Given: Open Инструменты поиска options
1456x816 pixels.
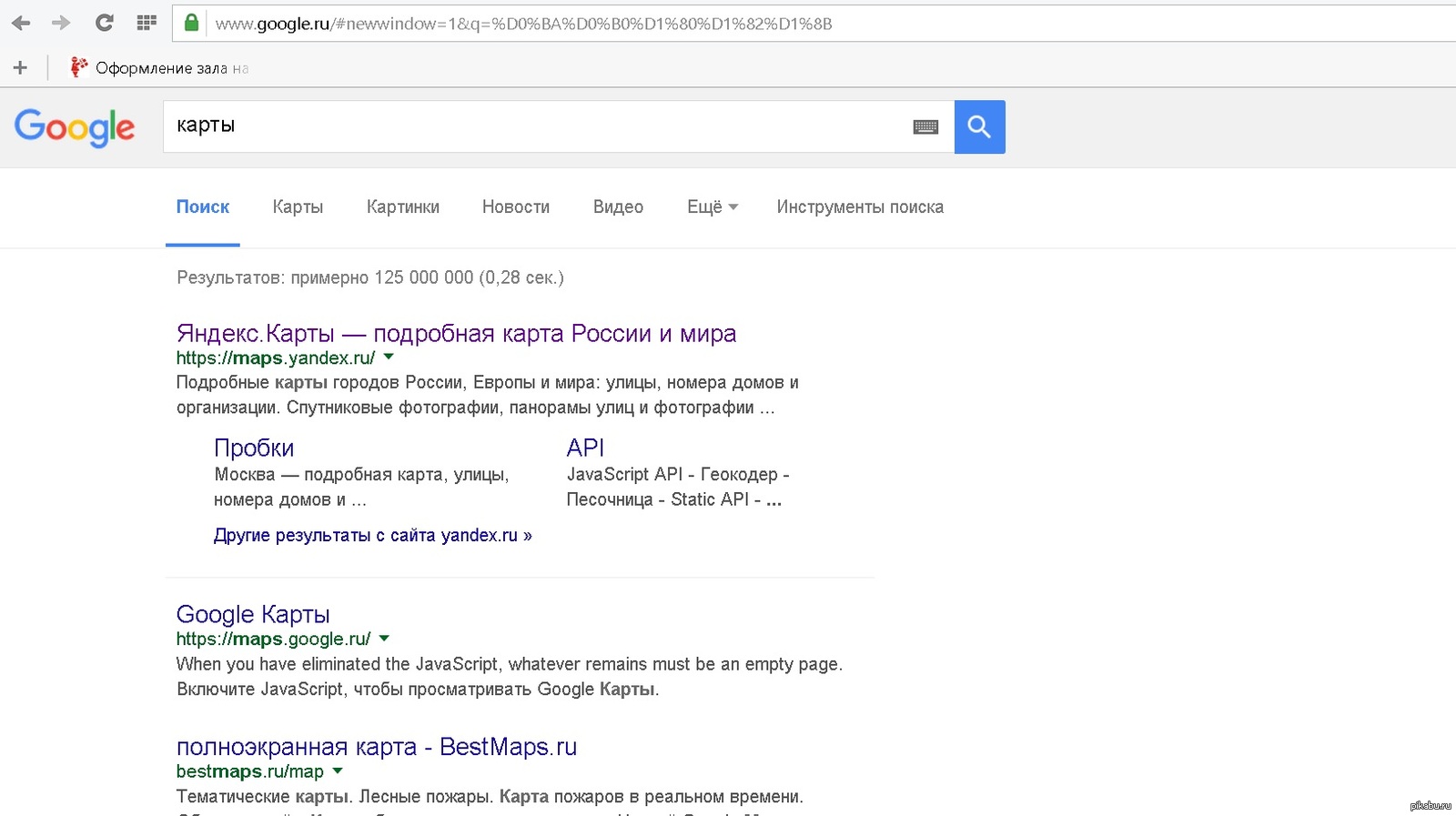Looking at the screenshot, I should (x=859, y=207).
